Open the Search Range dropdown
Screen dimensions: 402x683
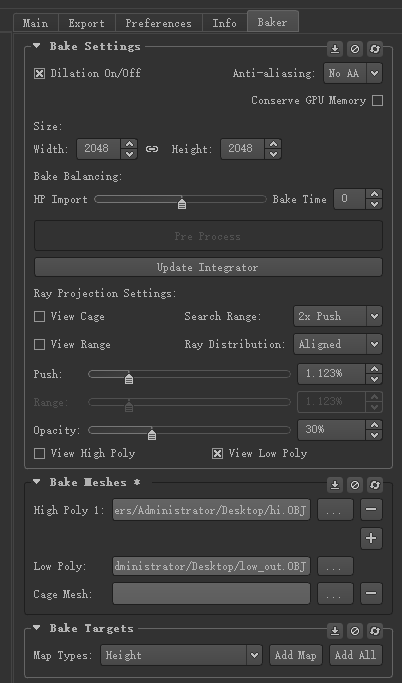click(x=338, y=316)
